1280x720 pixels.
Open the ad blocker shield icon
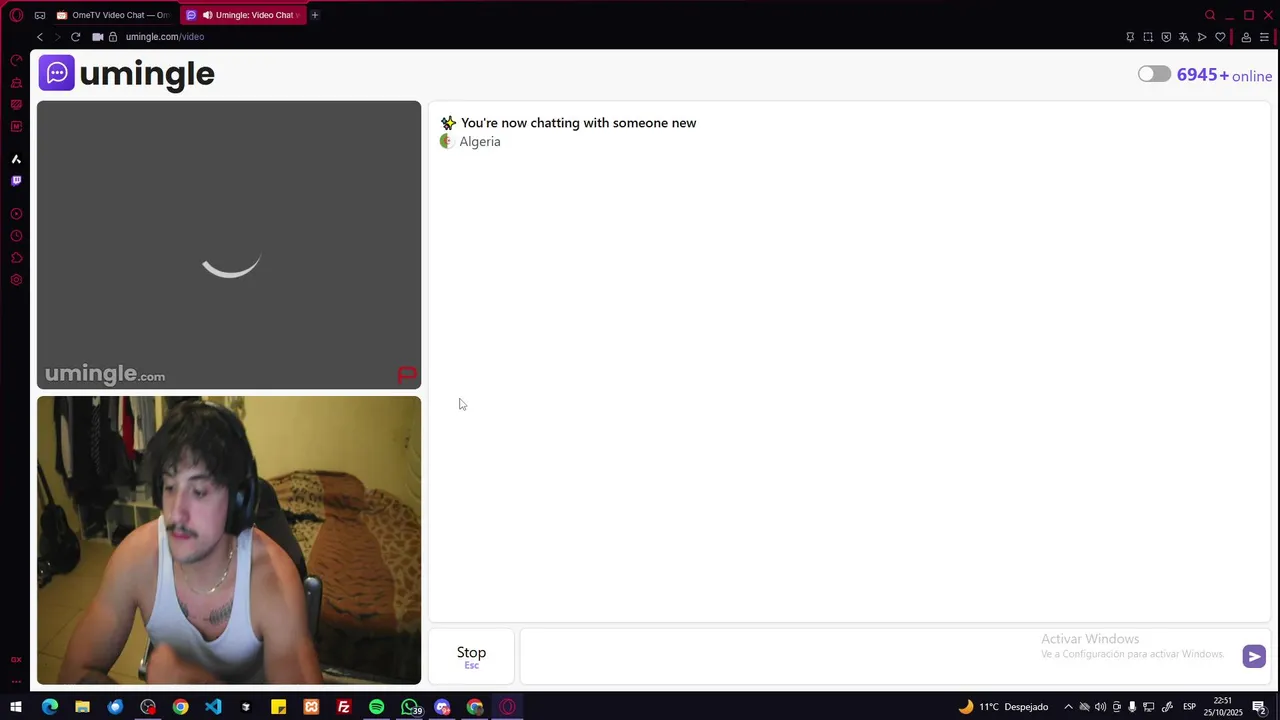1166,37
